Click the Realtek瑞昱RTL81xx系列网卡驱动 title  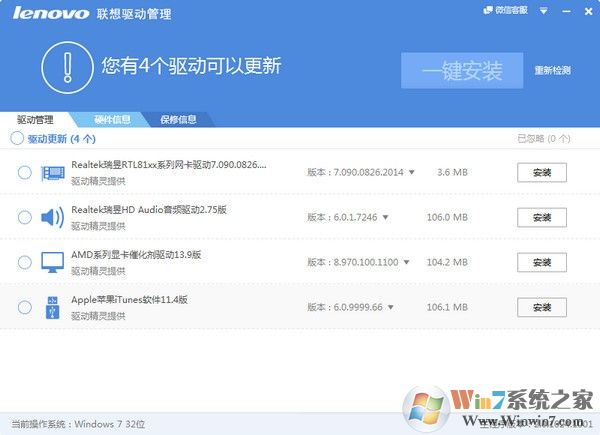click(x=169, y=165)
